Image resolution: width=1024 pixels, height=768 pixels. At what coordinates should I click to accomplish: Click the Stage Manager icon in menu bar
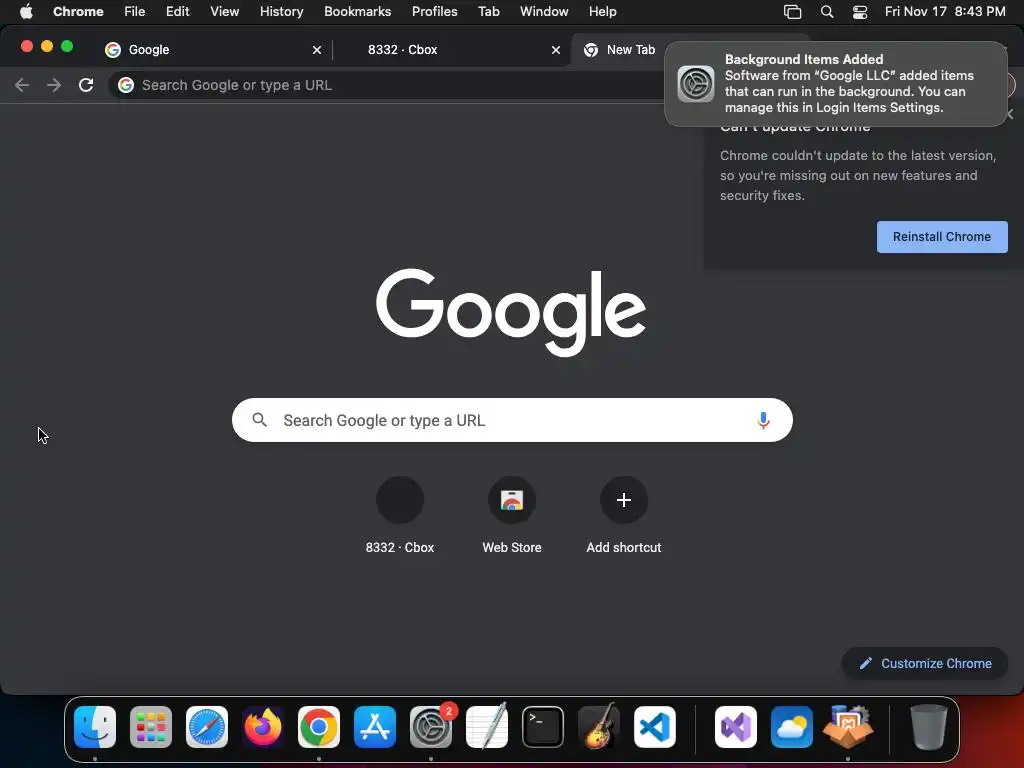point(792,11)
